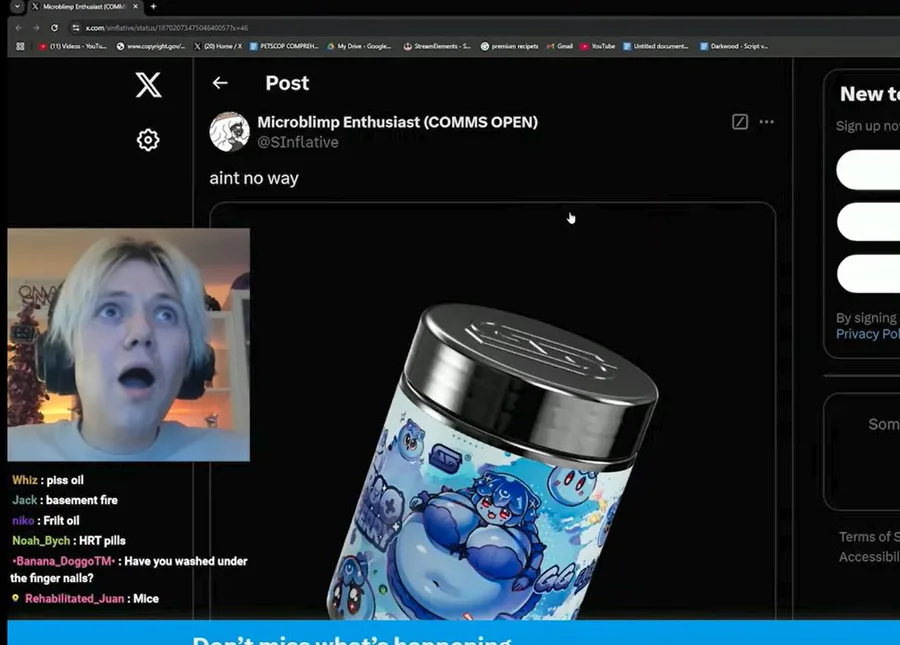Open the (20) Home / X bookmark
Screen dimensions: 900x645
[218, 46]
